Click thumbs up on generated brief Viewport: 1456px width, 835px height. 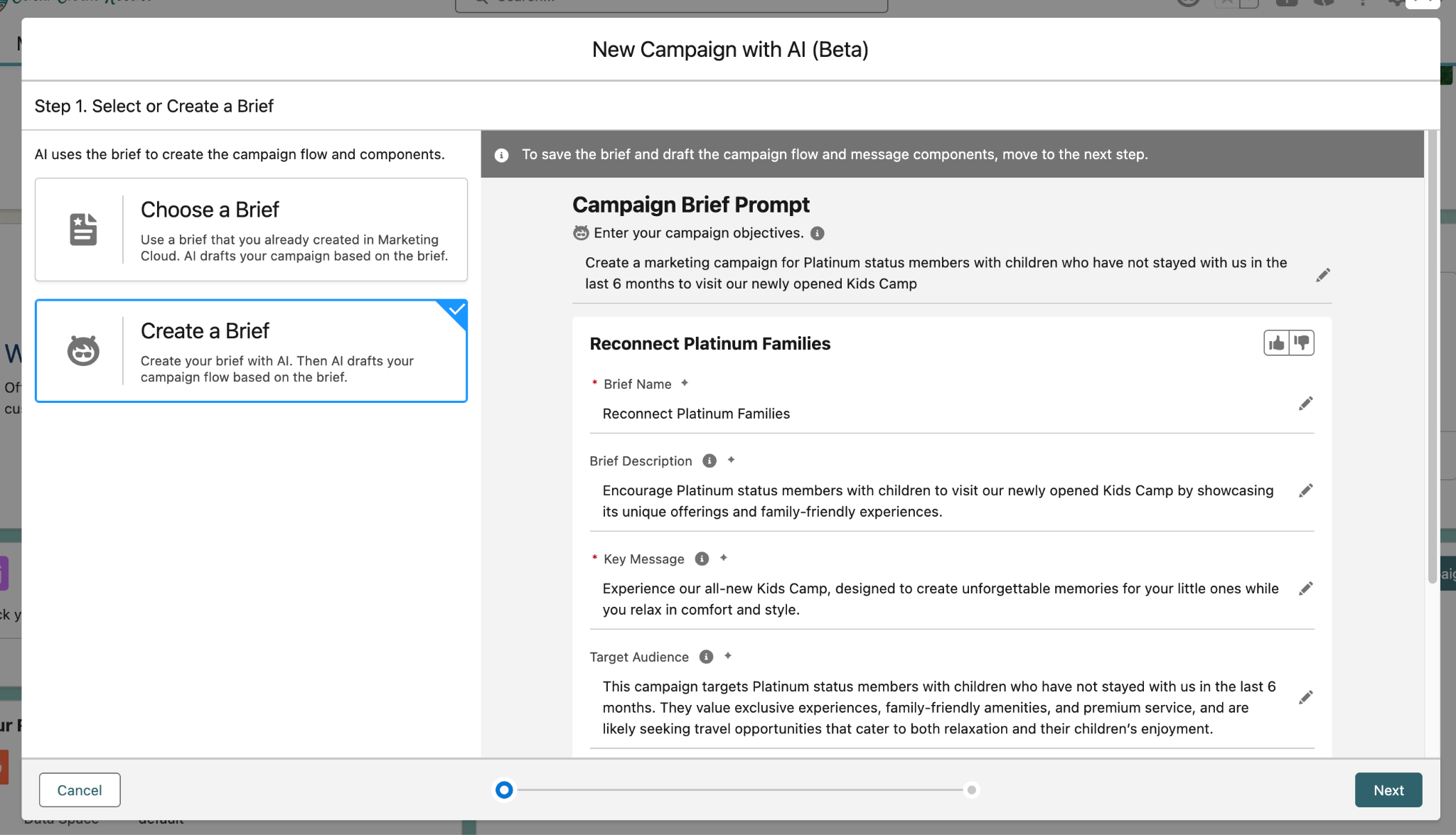coord(1277,343)
